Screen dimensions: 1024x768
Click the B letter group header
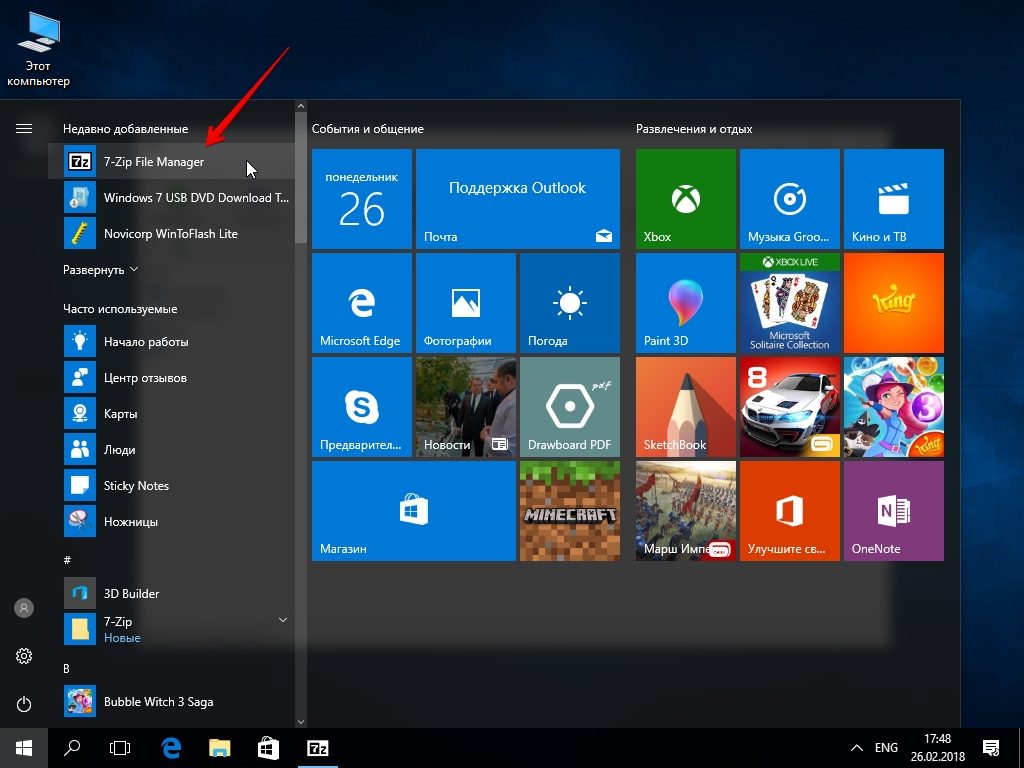click(x=67, y=668)
